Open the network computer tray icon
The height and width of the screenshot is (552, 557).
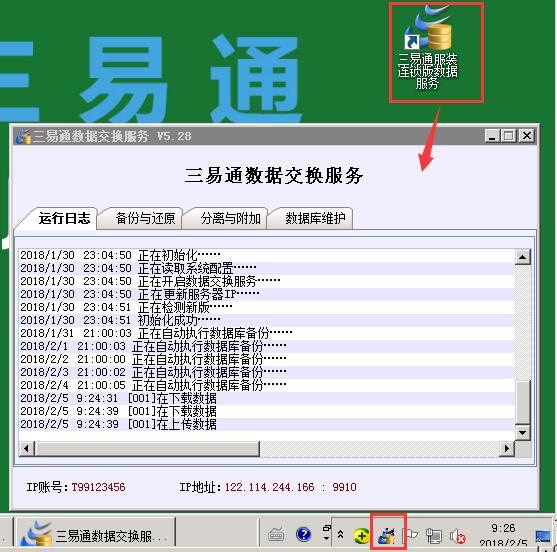pos(434,536)
